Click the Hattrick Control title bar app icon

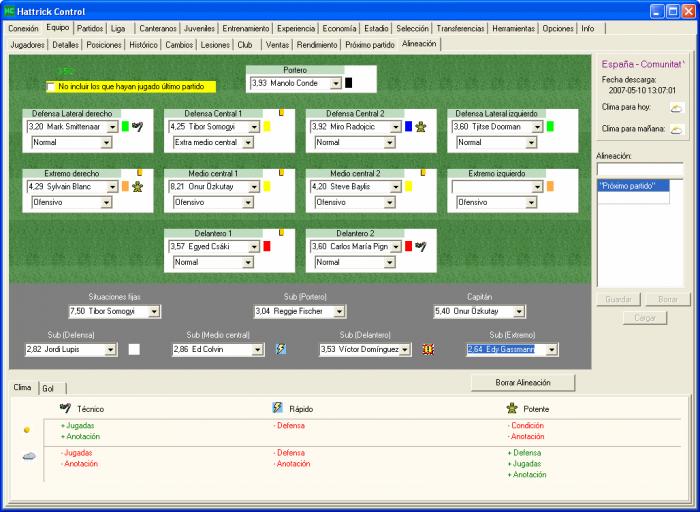click(9, 11)
